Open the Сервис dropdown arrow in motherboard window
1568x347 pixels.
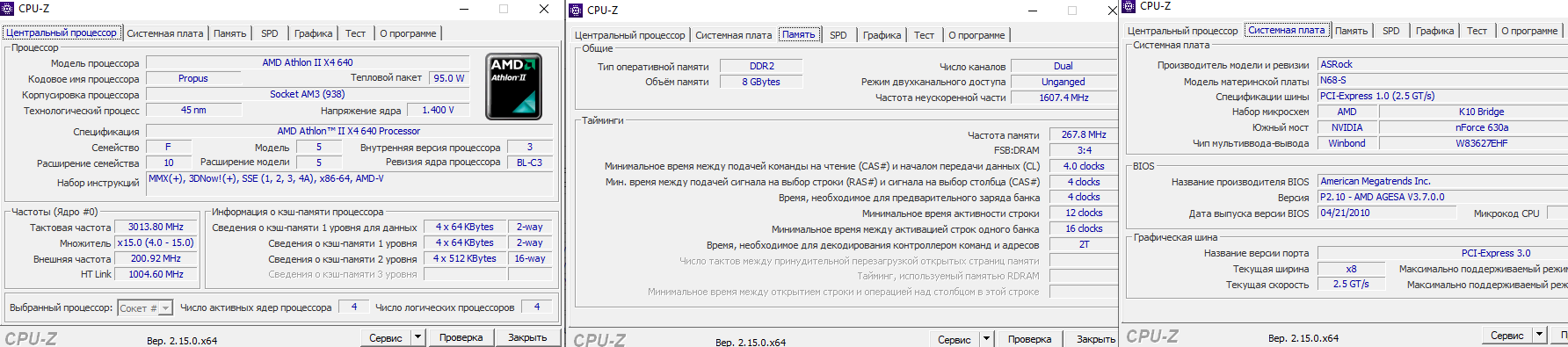(1539, 335)
